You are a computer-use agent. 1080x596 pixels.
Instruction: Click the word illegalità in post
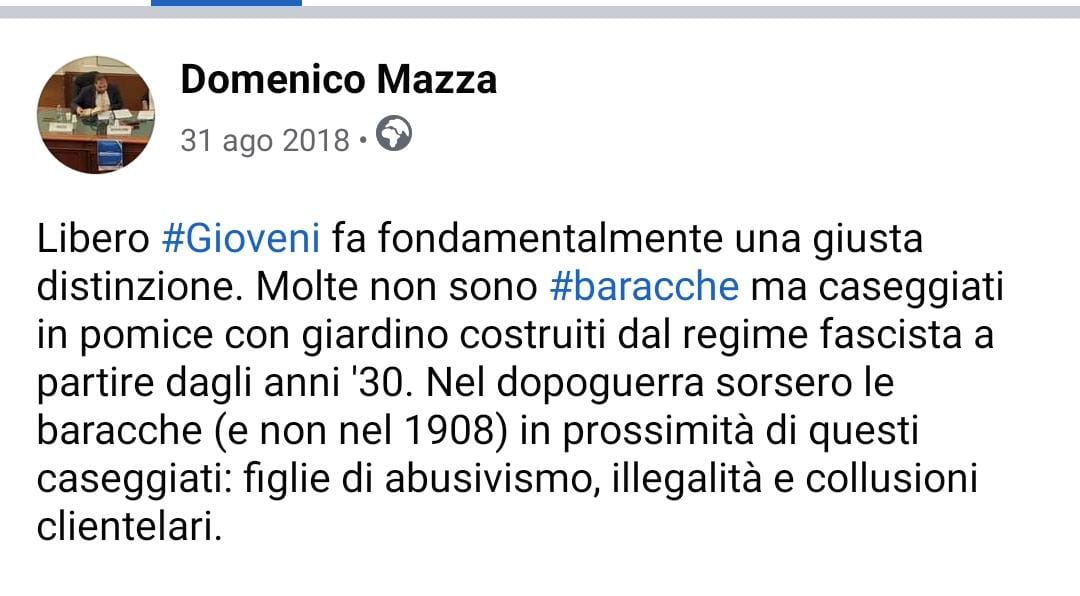pos(687,479)
